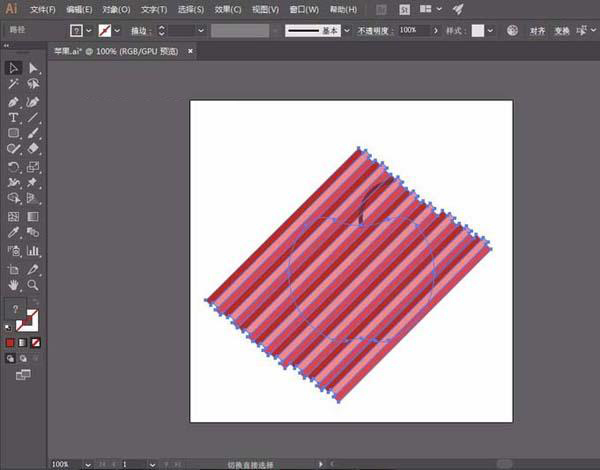Open the 效果(C) menu
This screenshot has height=470, width=600.
coord(230,9)
